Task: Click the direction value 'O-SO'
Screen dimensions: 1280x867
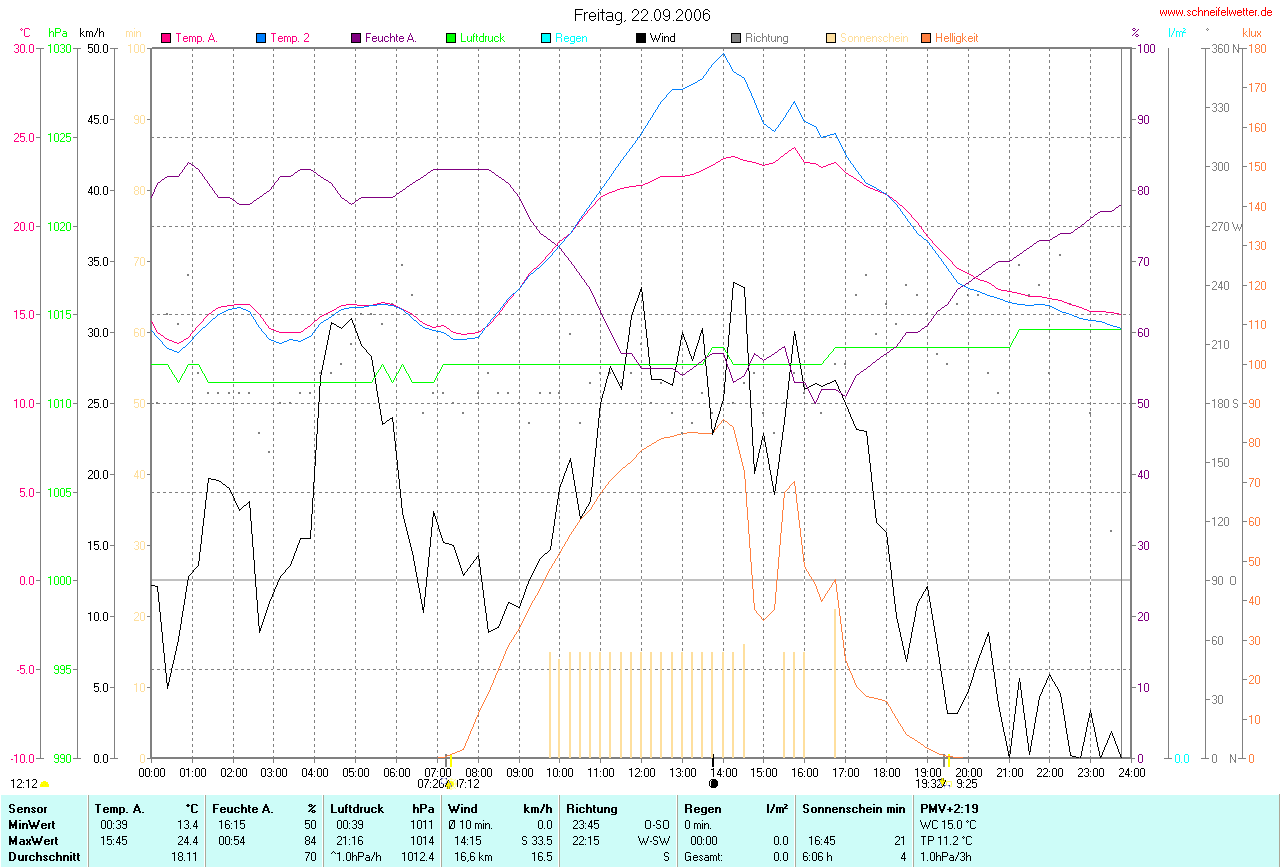Action: pos(655,825)
